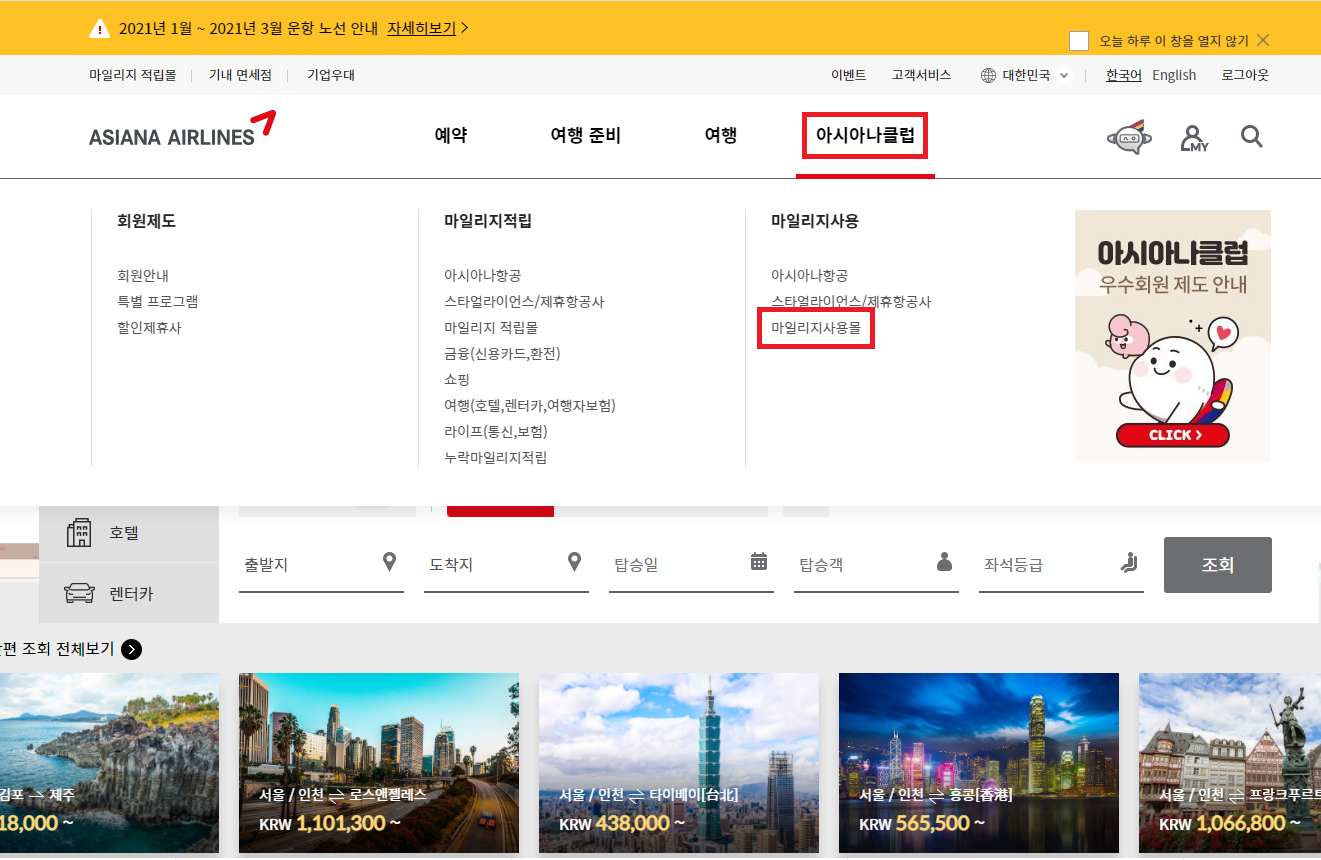Open 할인제휴사 menu item

click(x=150, y=328)
